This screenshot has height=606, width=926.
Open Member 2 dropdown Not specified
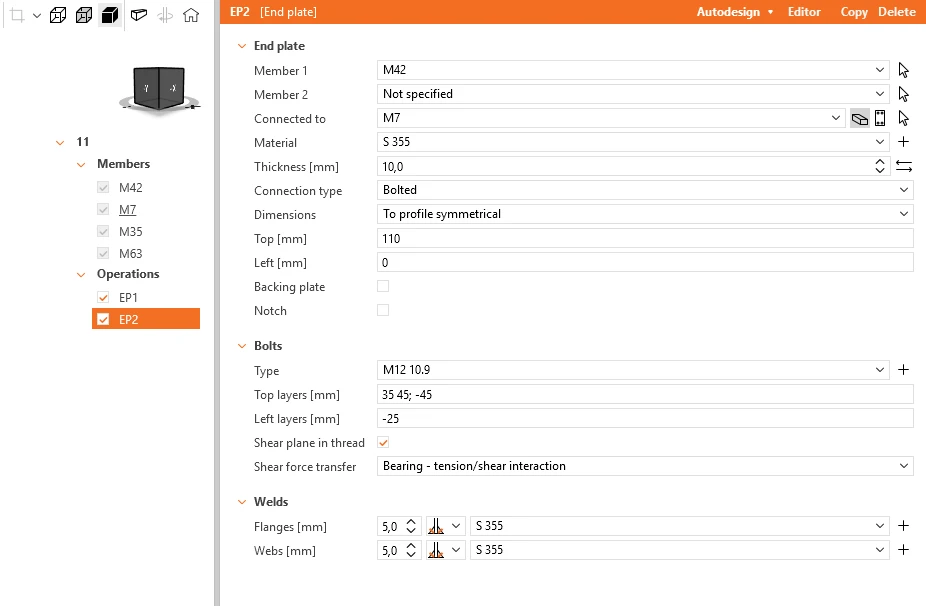632,94
